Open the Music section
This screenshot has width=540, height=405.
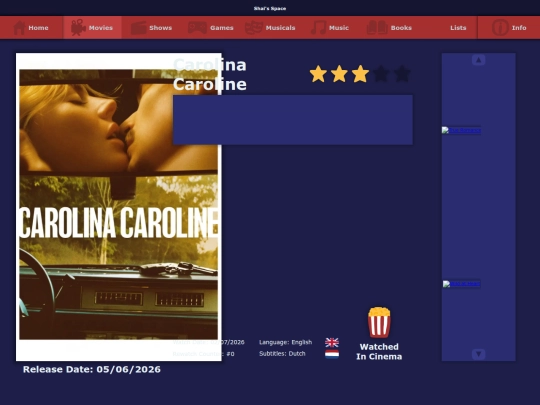coord(330,28)
